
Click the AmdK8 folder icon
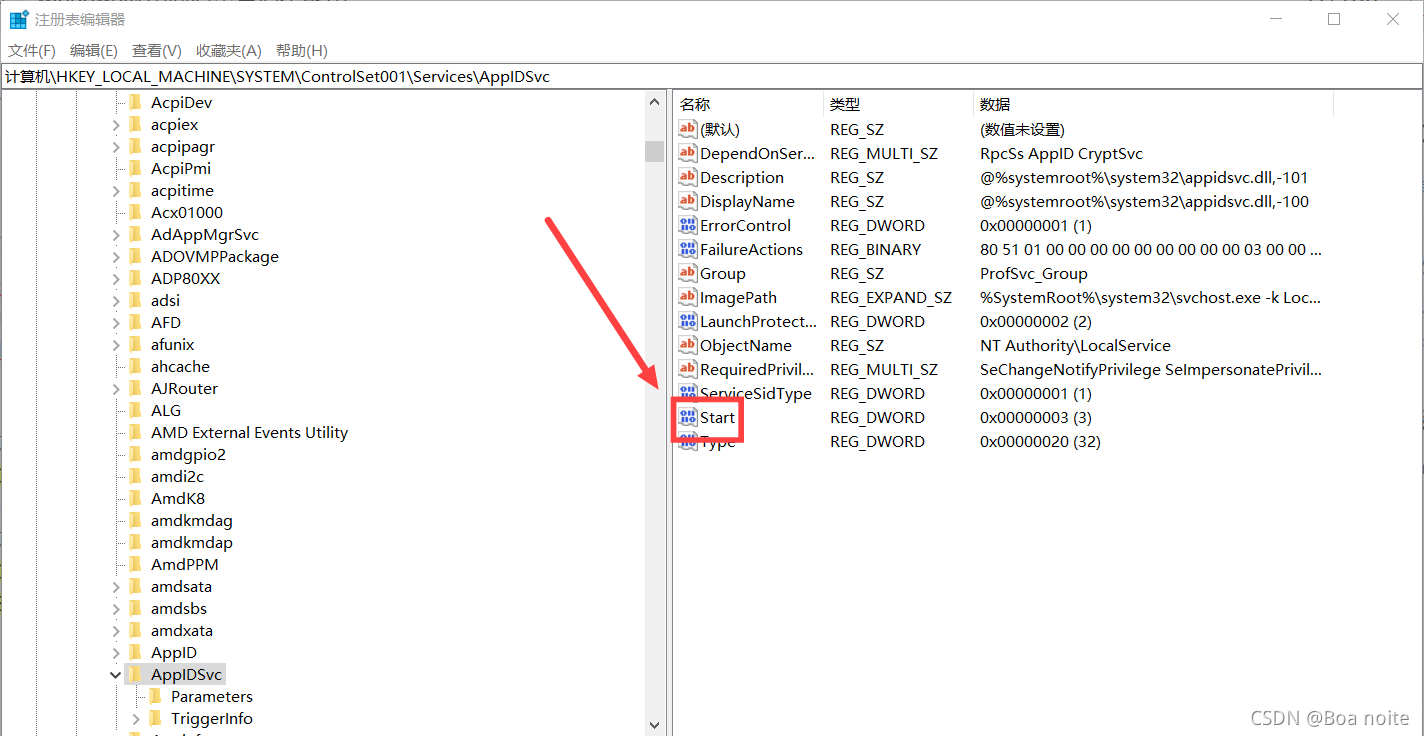pos(135,498)
